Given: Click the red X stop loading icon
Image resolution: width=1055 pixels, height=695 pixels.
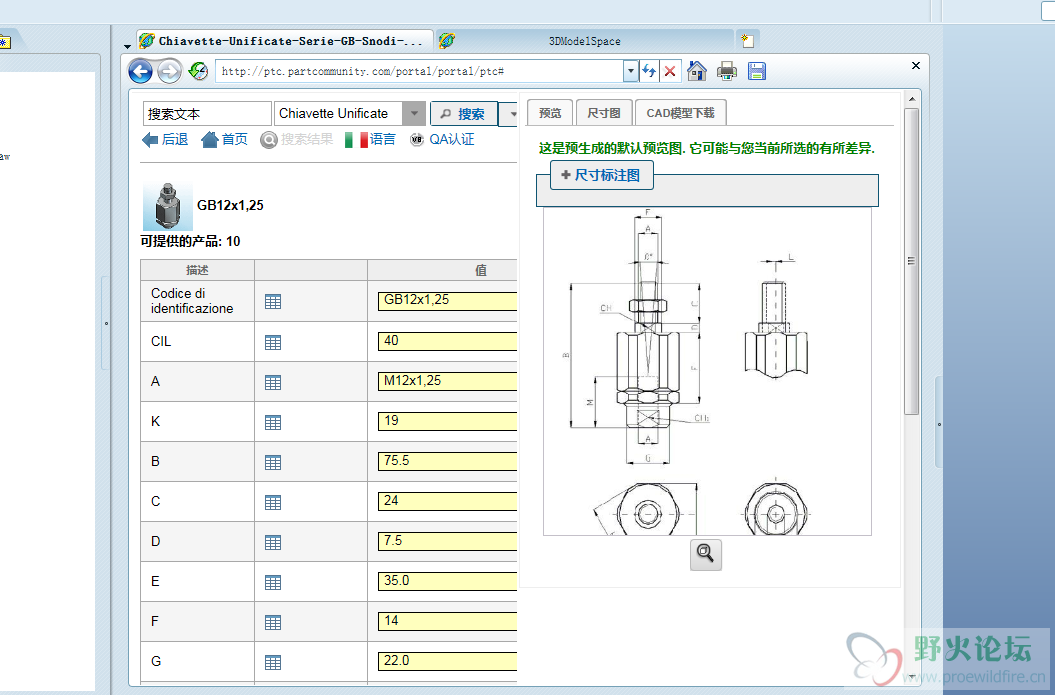Looking at the screenshot, I should point(670,71).
